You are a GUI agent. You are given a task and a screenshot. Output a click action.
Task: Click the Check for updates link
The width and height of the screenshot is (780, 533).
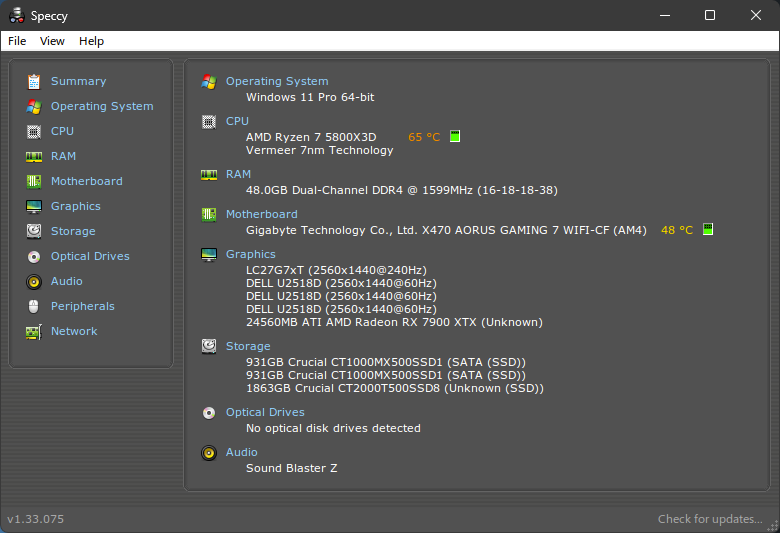[x=709, y=519]
